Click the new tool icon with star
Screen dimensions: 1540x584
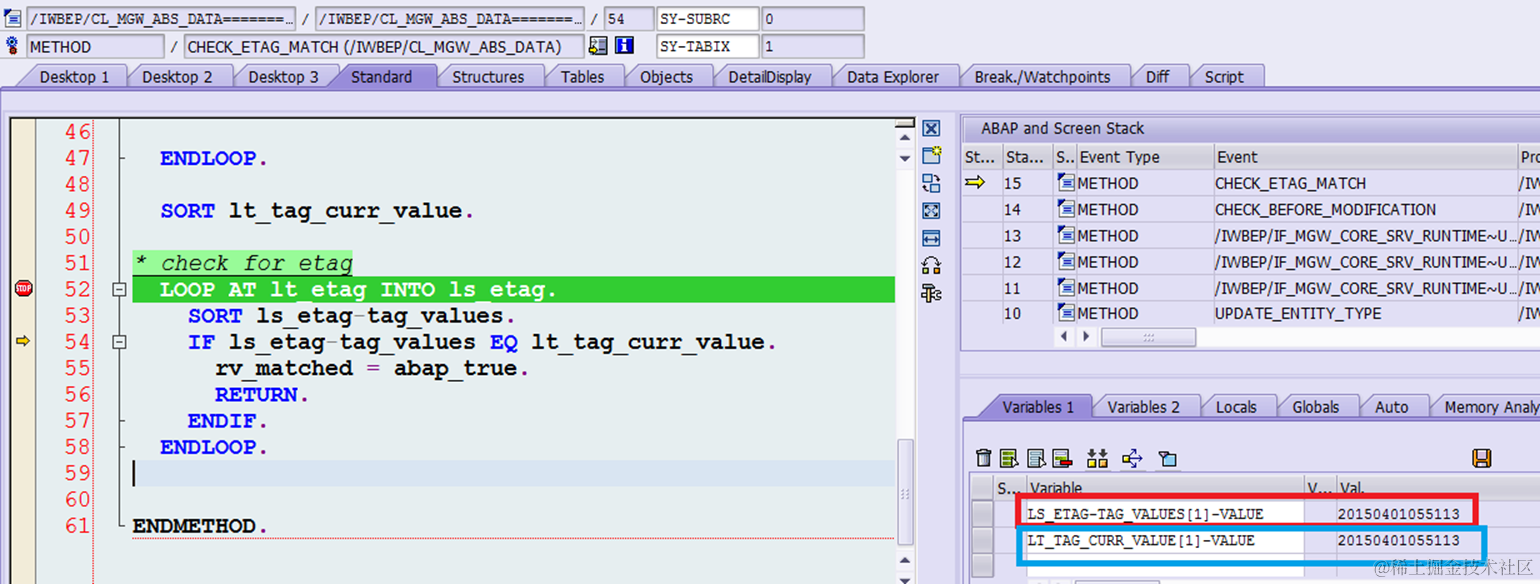click(x=931, y=156)
